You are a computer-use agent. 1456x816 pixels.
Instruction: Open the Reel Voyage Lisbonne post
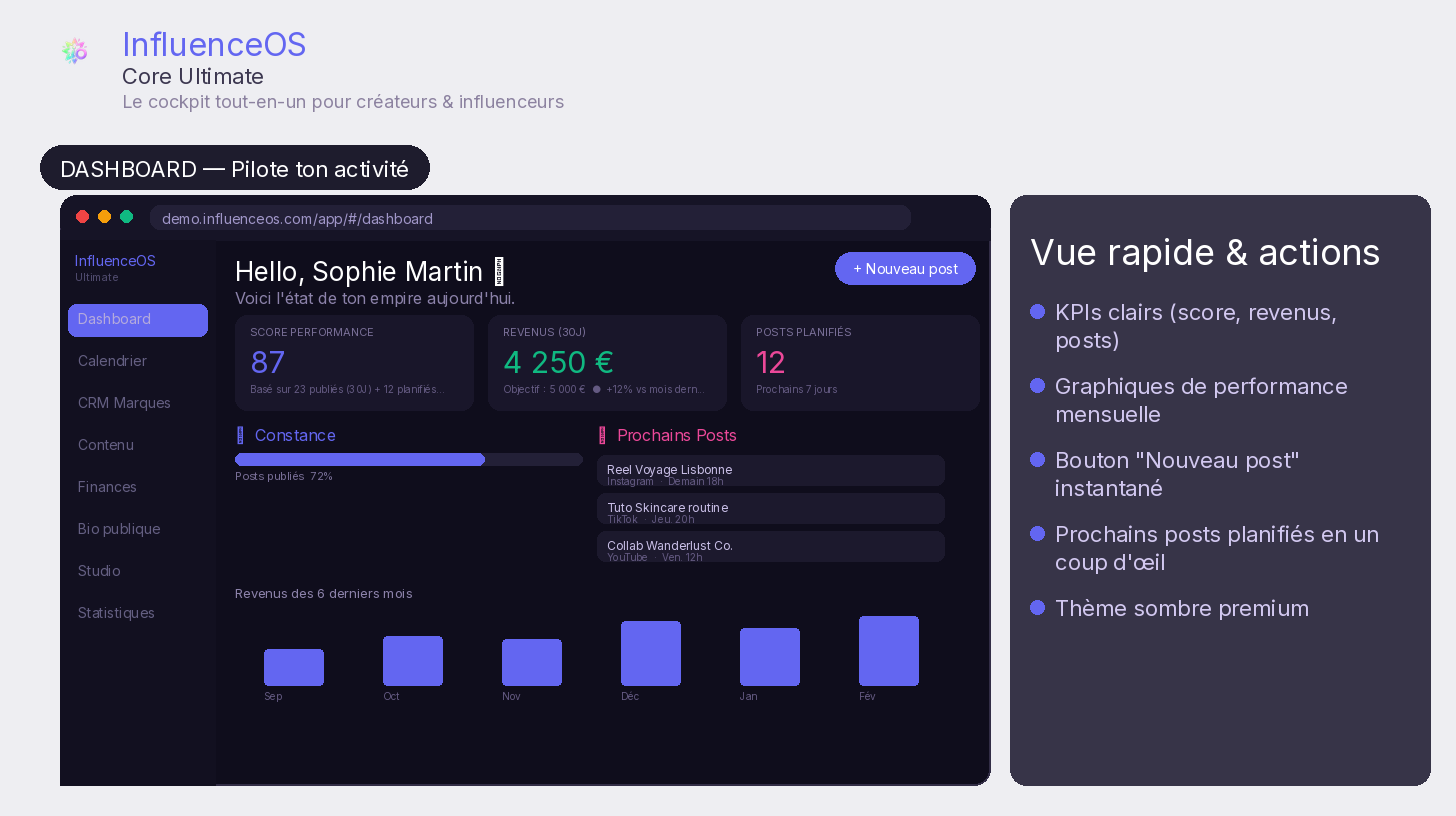(770, 471)
